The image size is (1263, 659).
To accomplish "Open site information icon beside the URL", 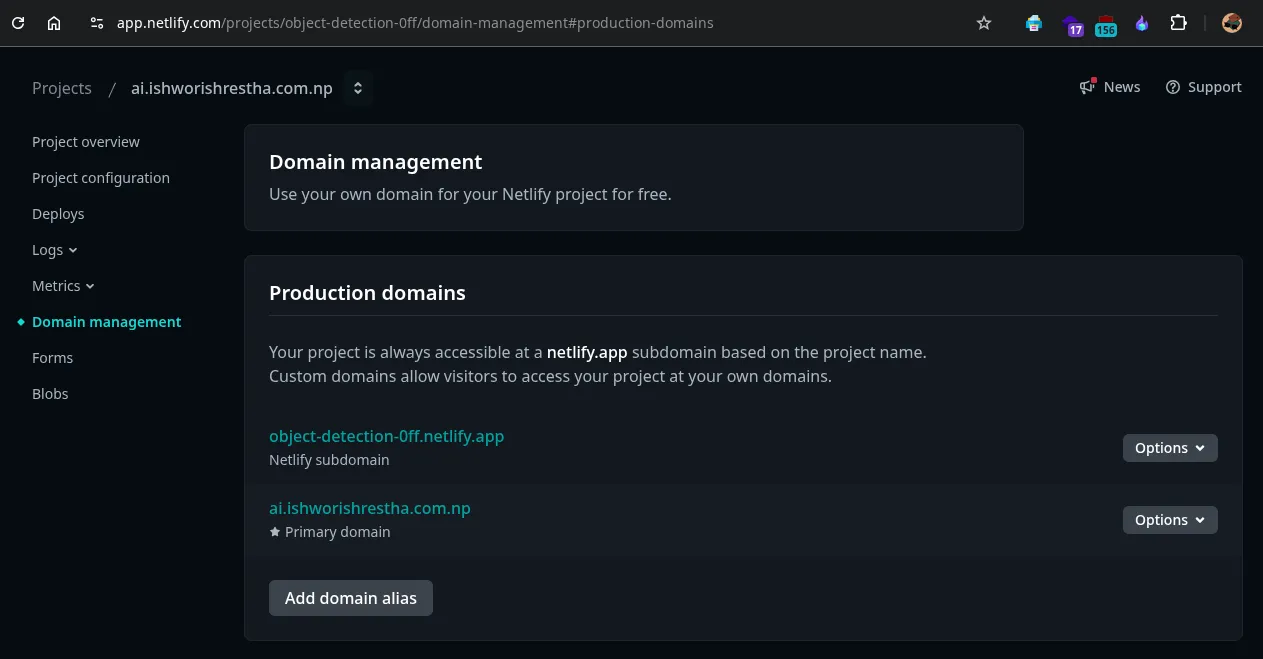I will (96, 23).
